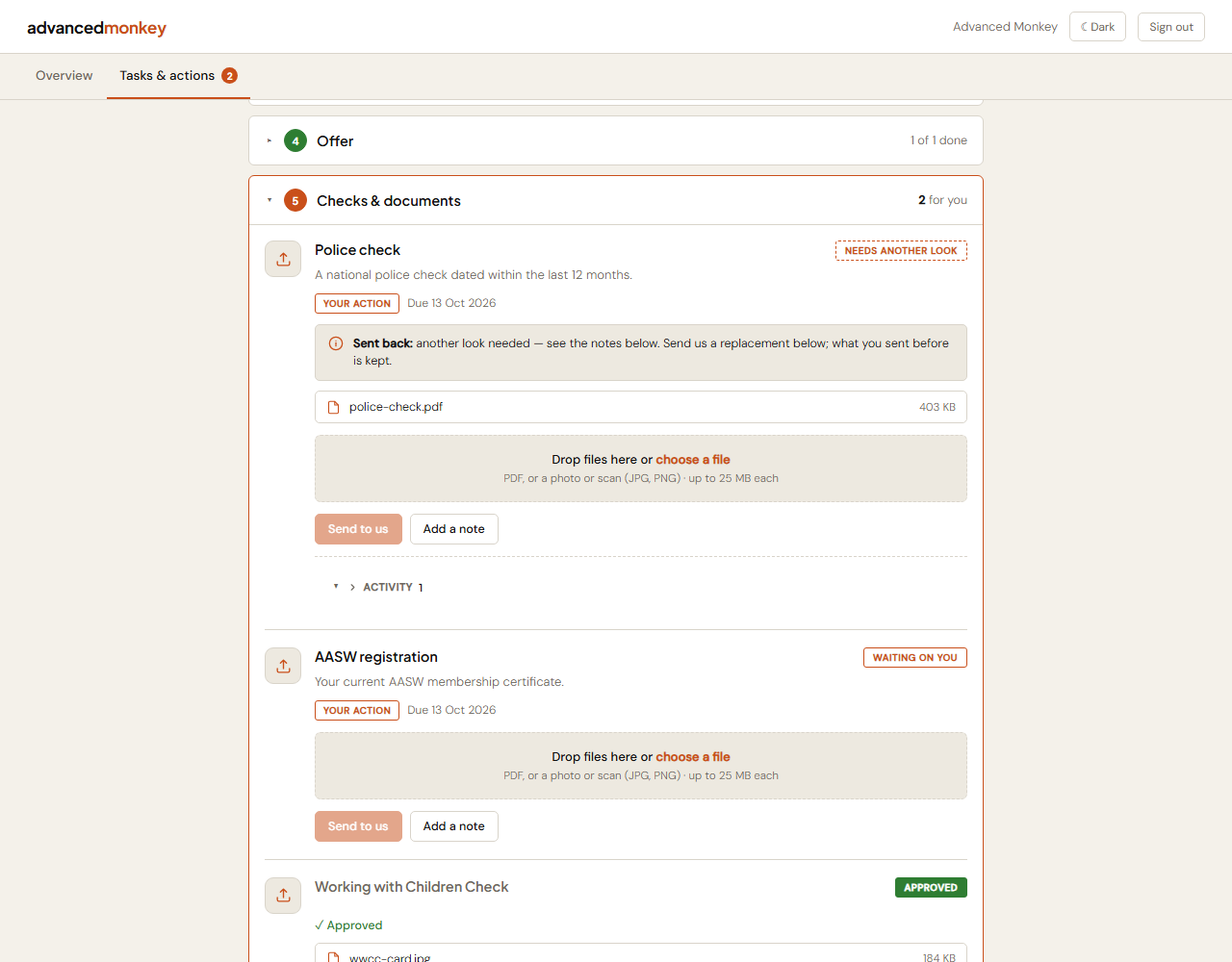Click Send to us under AASW registration
Viewport: 1232px width, 962px height.
[x=358, y=826]
